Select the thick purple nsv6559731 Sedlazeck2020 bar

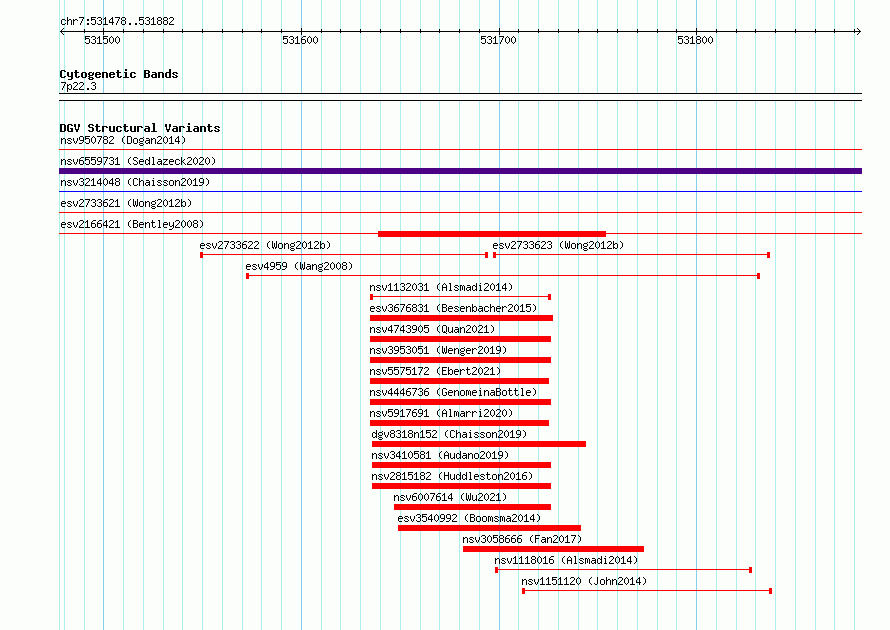460,171
